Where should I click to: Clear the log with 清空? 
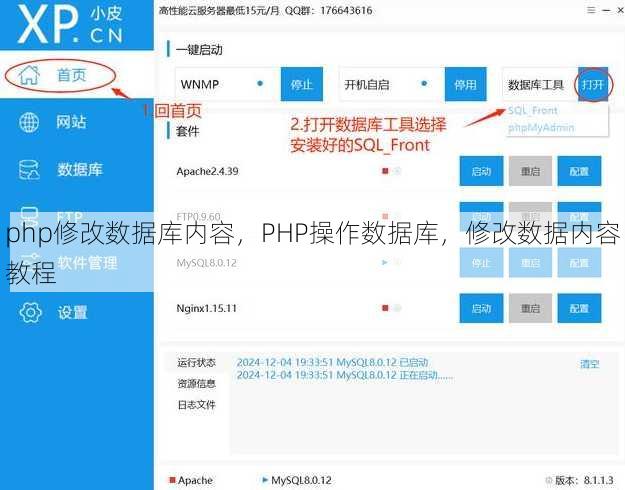coord(590,364)
